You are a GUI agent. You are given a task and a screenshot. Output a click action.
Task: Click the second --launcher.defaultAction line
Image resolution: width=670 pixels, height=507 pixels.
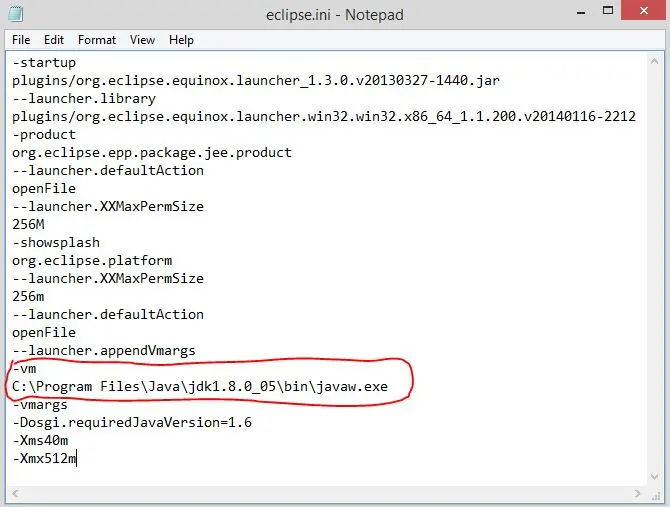coord(108,314)
